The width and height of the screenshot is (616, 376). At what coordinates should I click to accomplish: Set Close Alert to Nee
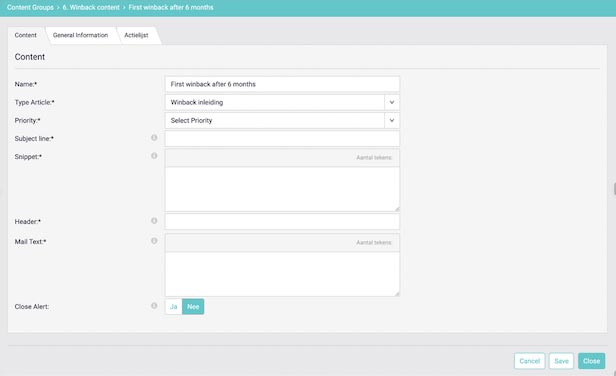pos(193,306)
